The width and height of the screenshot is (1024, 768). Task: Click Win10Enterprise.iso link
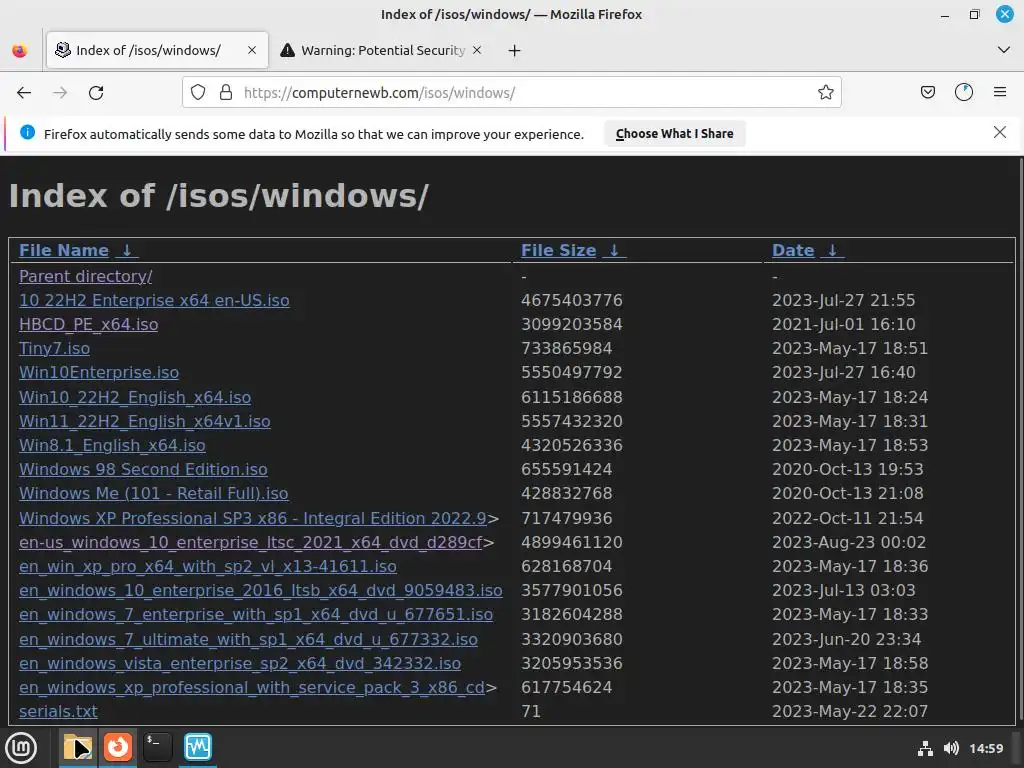[x=99, y=372]
